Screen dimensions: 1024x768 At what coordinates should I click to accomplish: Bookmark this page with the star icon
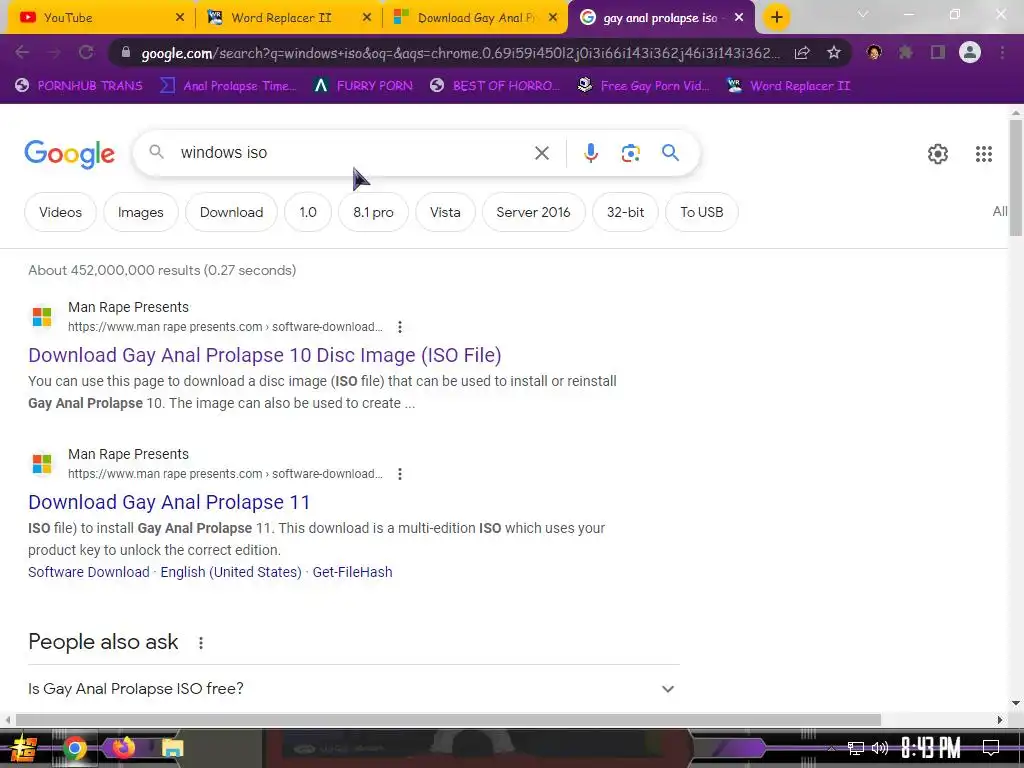pos(834,53)
